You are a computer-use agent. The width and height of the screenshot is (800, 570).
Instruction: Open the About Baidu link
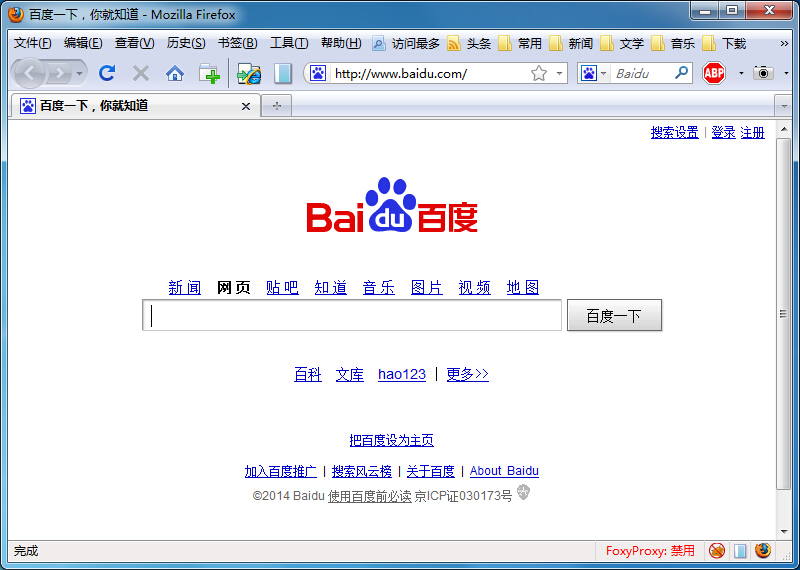(x=504, y=470)
